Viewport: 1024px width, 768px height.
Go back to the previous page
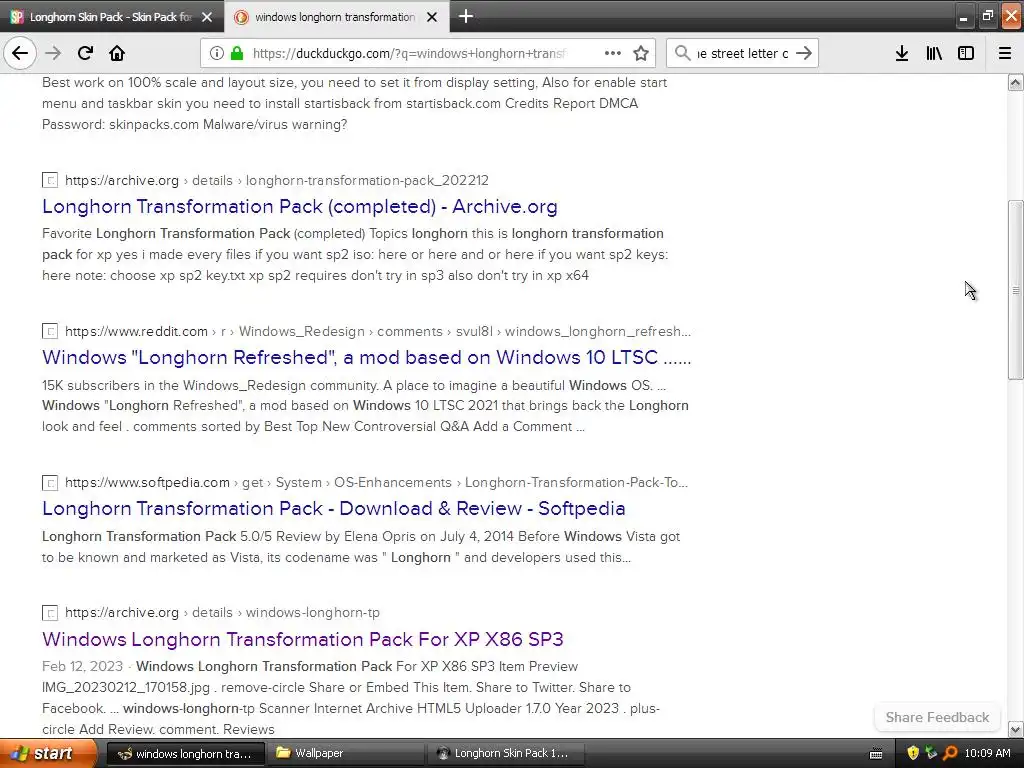pos(20,53)
